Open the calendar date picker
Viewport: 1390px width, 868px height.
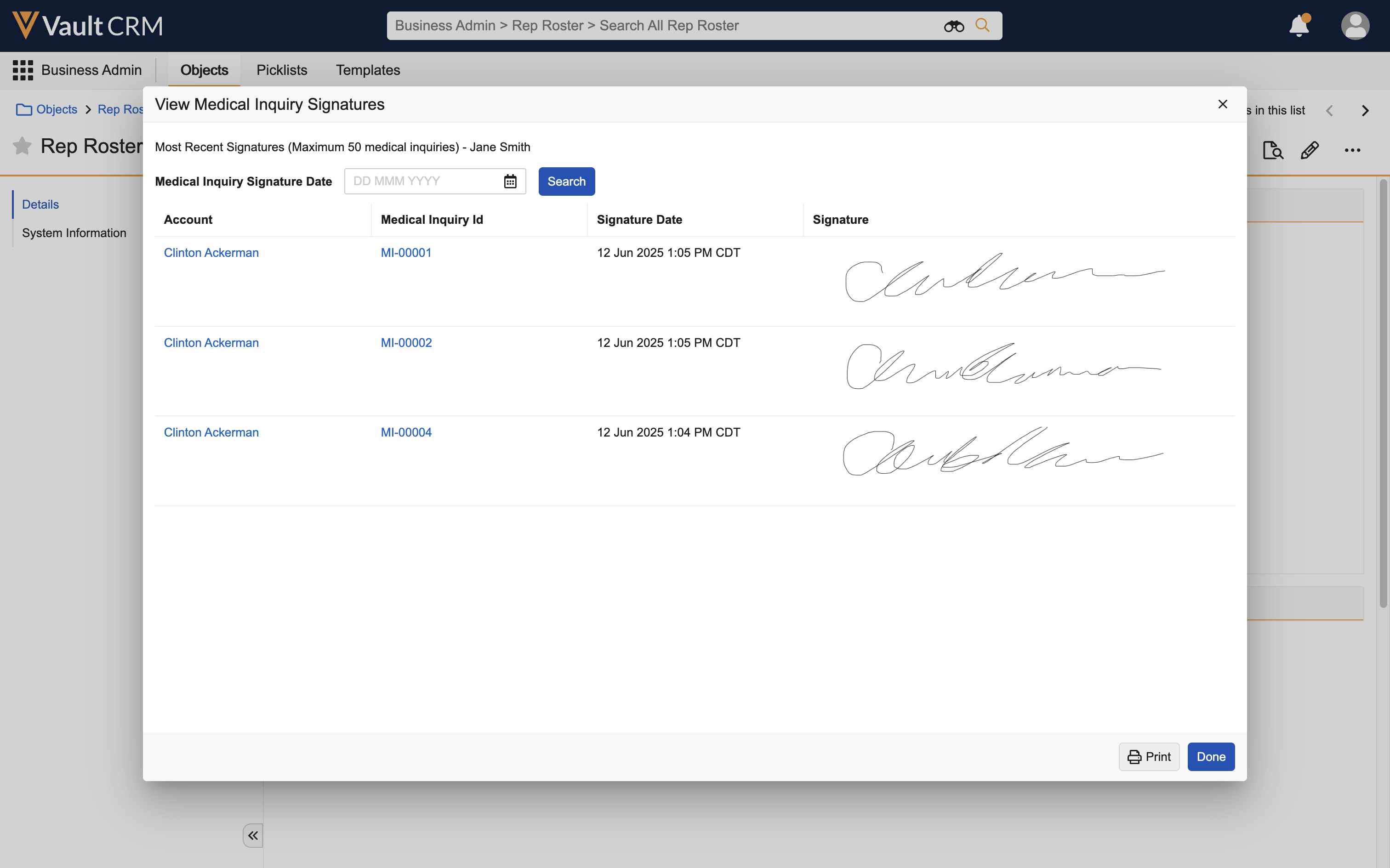(x=510, y=182)
